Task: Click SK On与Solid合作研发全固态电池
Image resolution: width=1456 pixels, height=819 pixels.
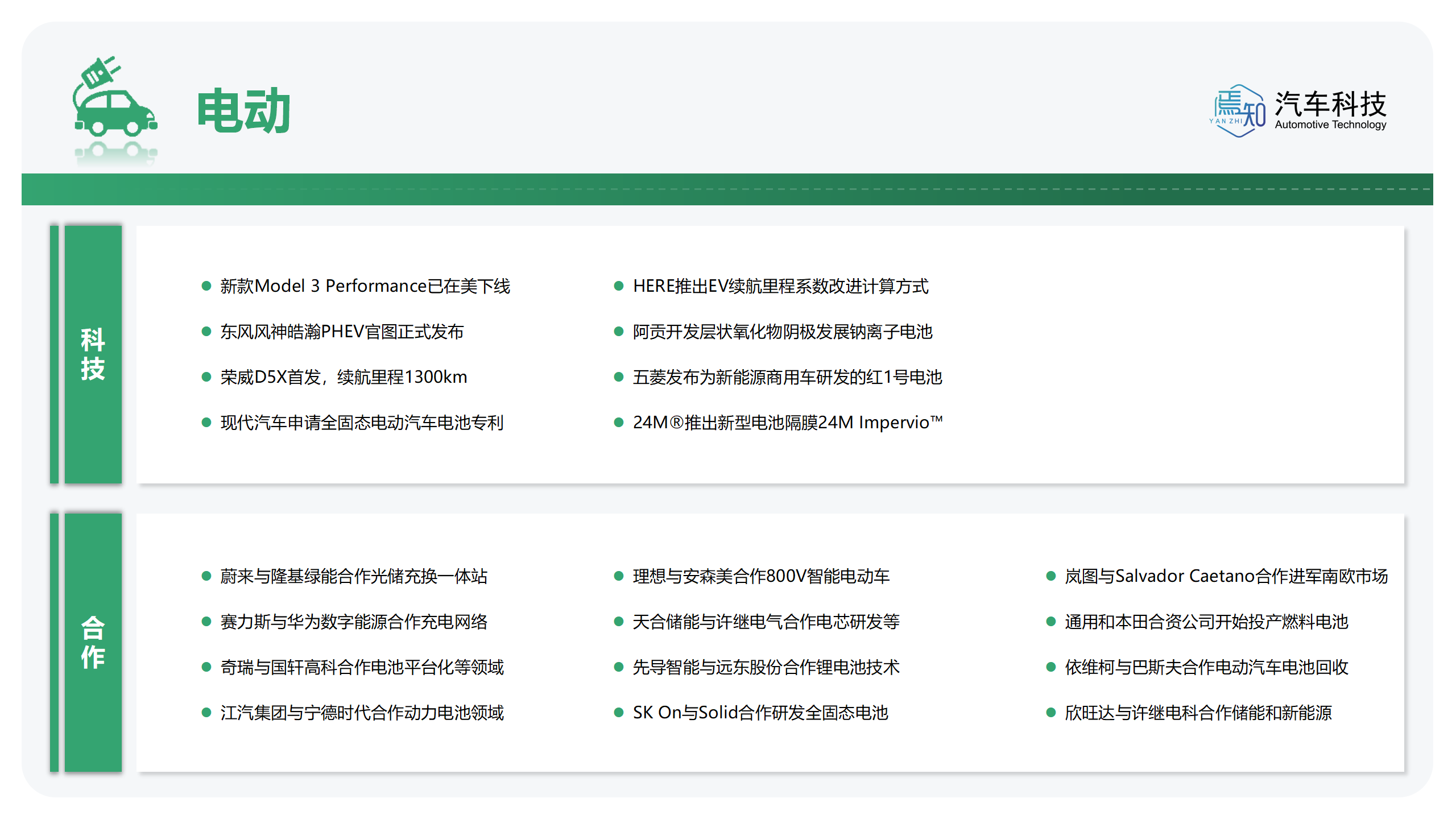Action: point(760,713)
